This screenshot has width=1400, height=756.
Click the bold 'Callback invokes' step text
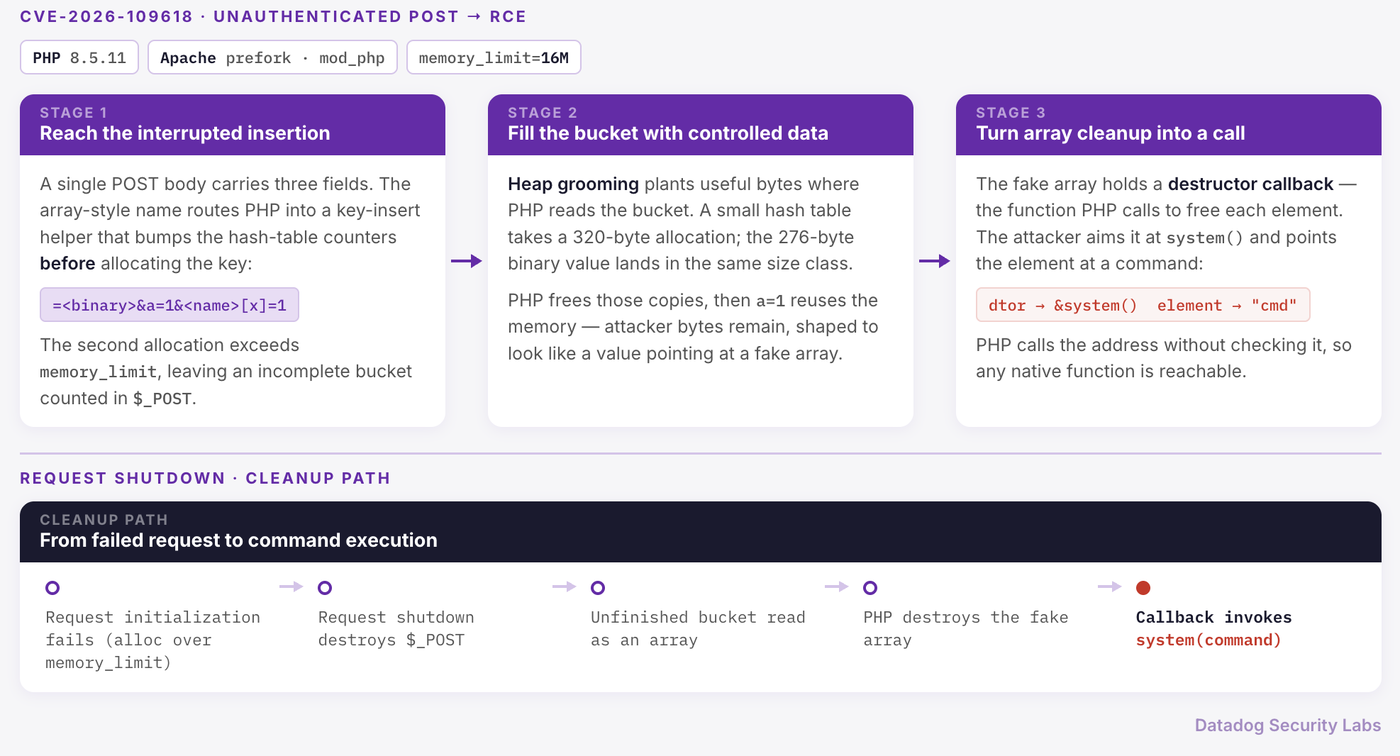point(1214,618)
